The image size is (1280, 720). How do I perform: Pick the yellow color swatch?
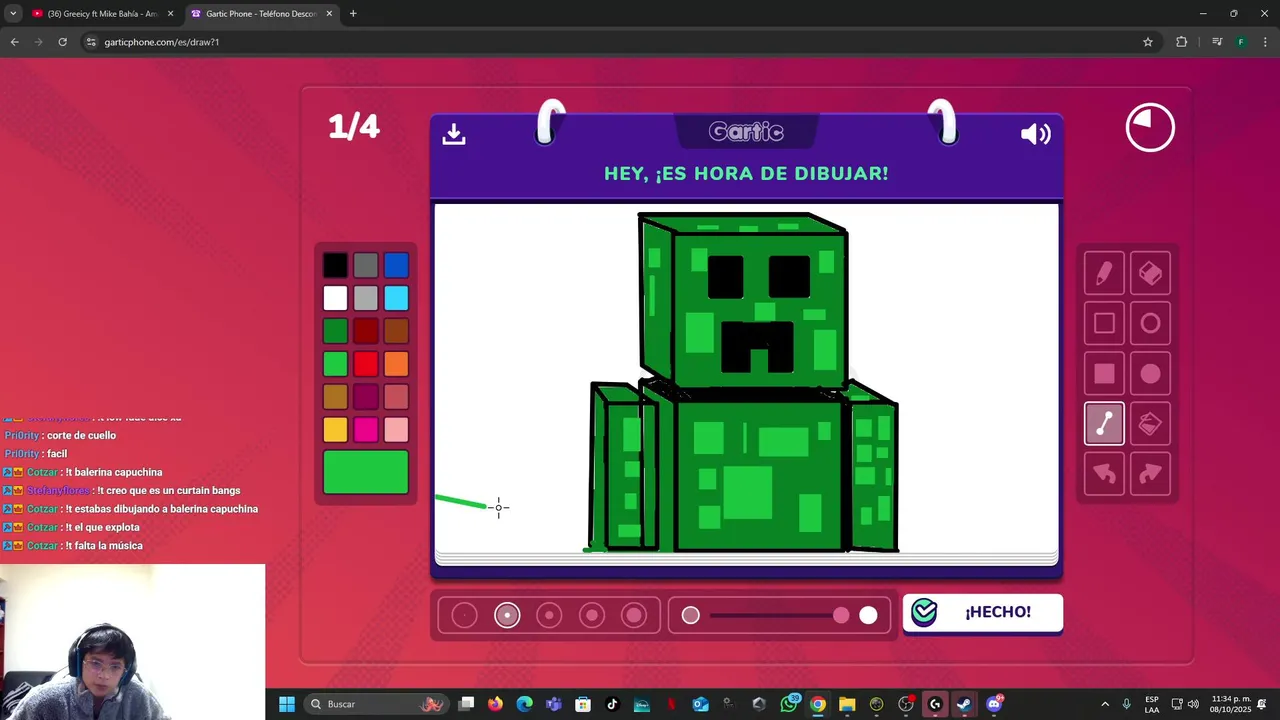tap(335, 430)
